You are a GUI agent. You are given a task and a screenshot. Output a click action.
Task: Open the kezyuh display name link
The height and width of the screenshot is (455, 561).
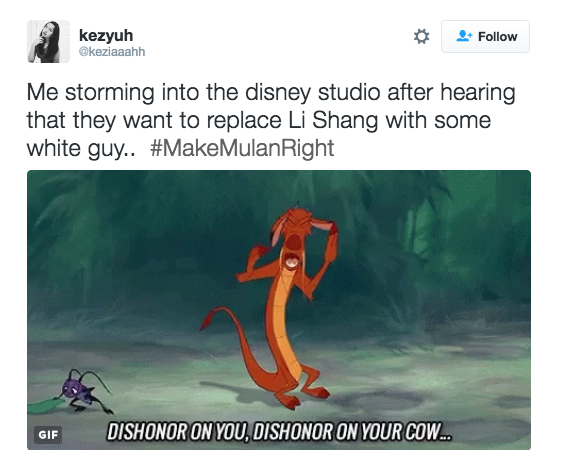(106, 35)
